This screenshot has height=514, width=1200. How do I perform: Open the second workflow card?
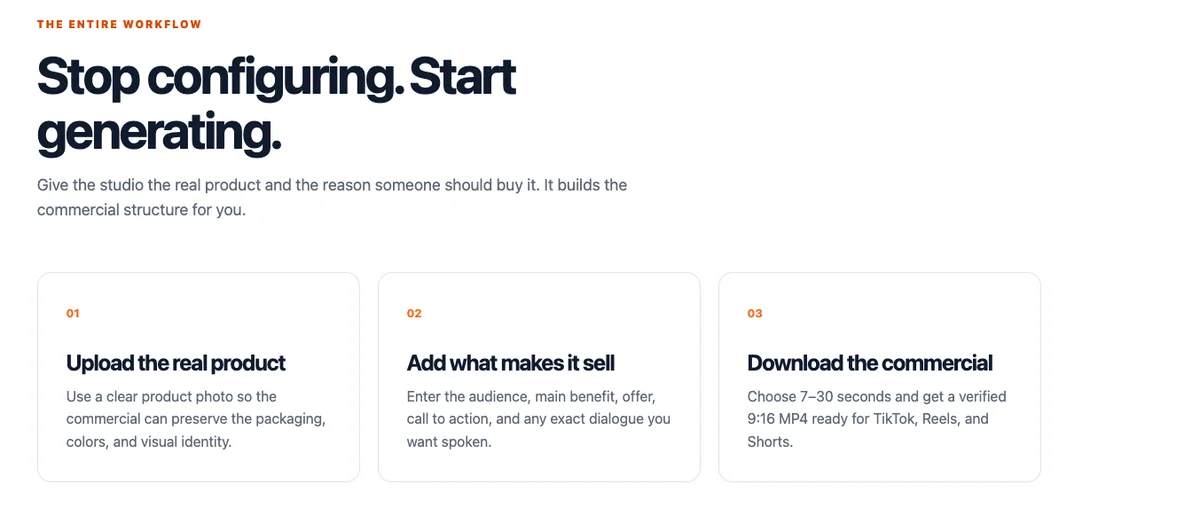[x=539, y=377]
